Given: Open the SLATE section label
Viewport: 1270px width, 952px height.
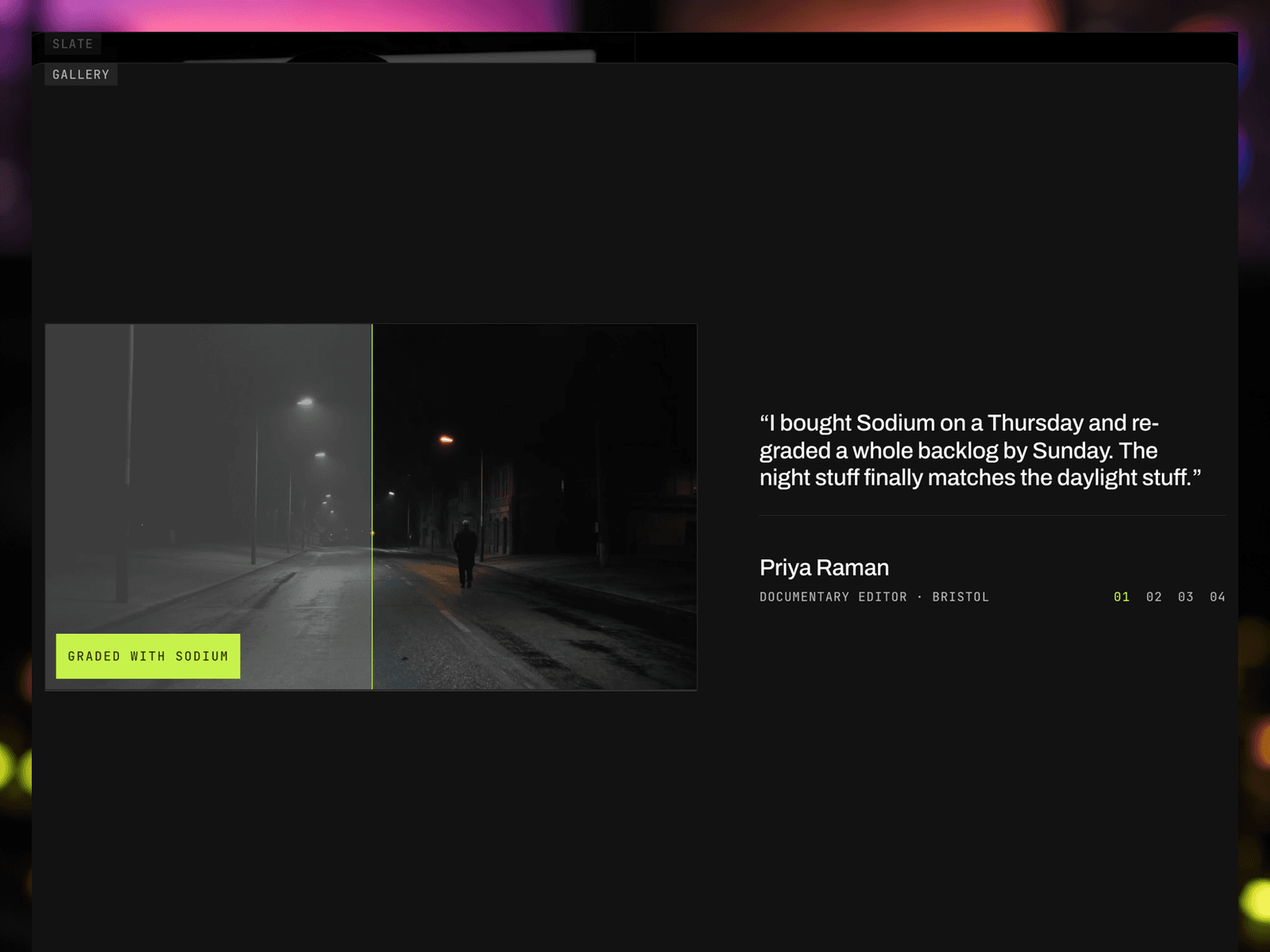Looking at the screenshot, I should 72,44.
